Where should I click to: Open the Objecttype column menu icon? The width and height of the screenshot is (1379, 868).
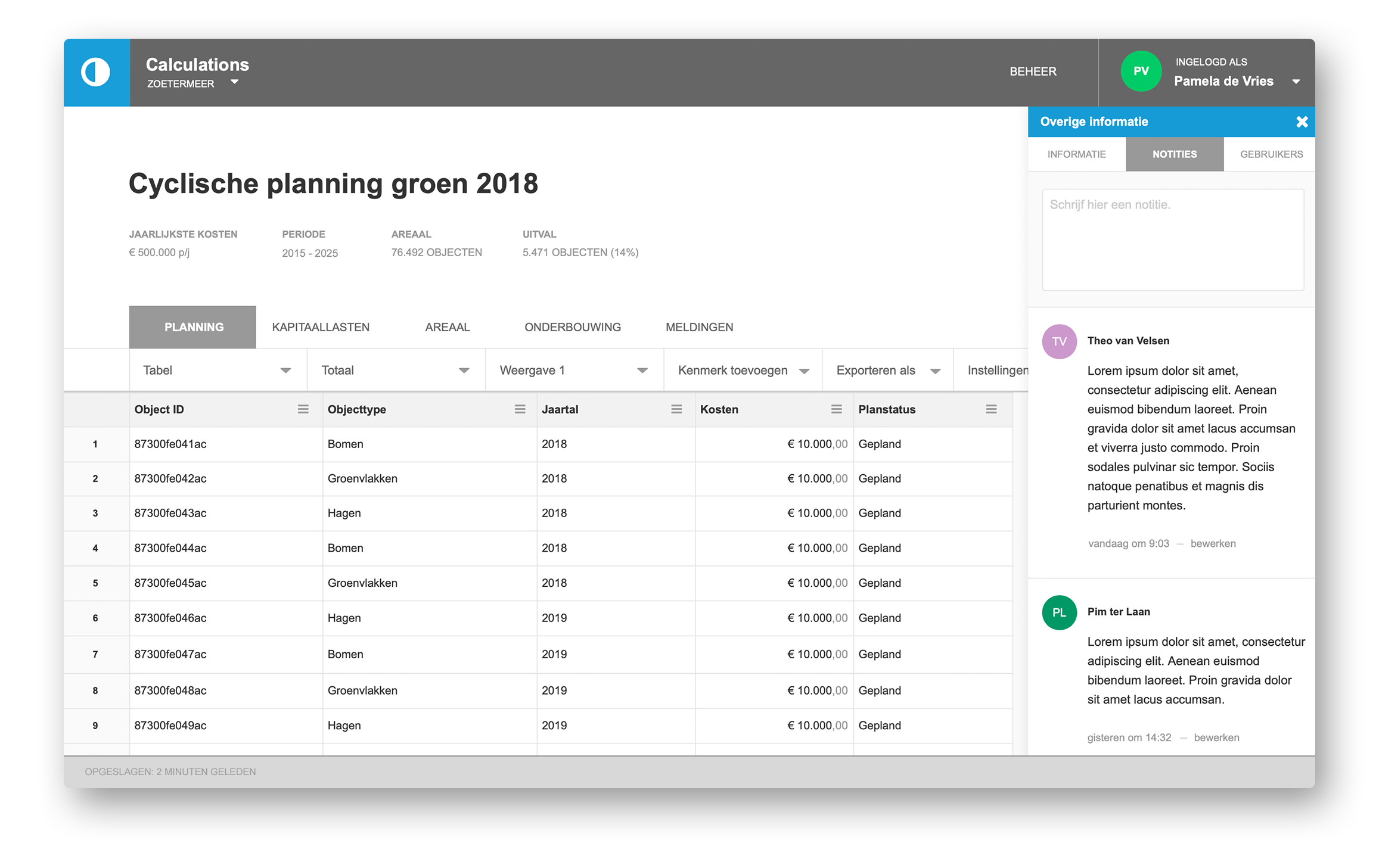click(x=520, y=409)
